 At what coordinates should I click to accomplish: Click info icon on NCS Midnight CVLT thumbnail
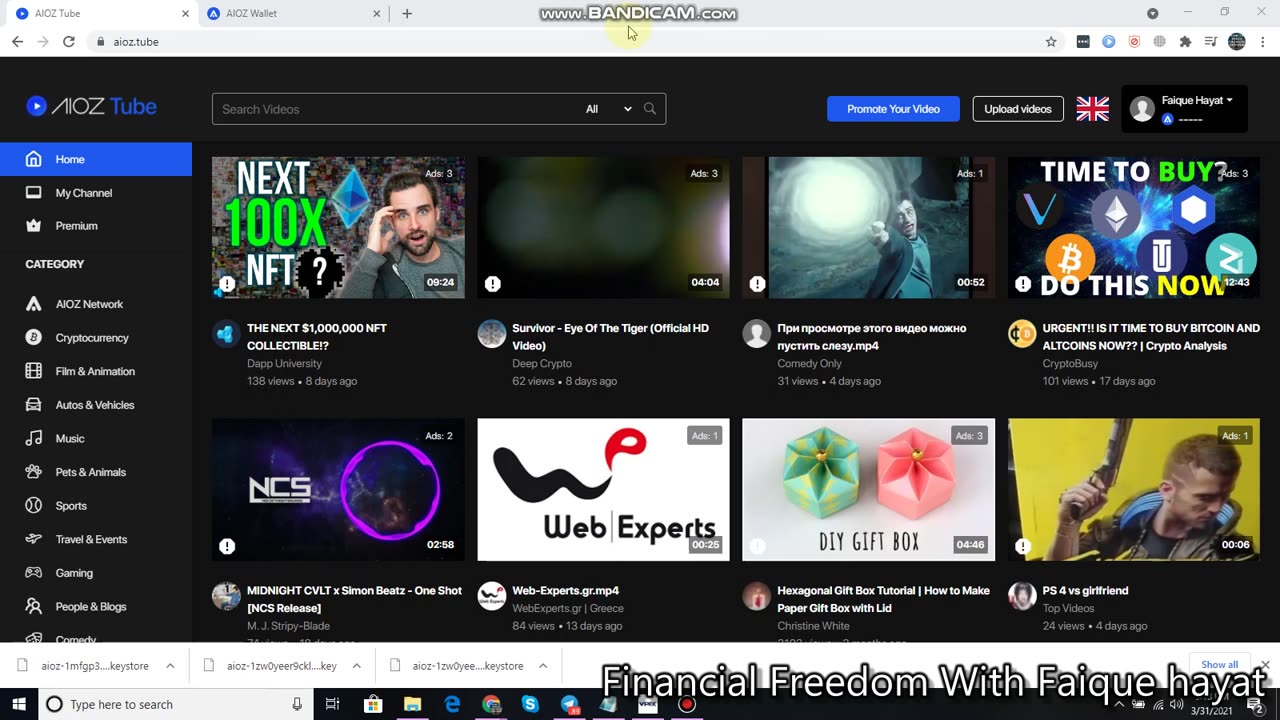[227, 546]
